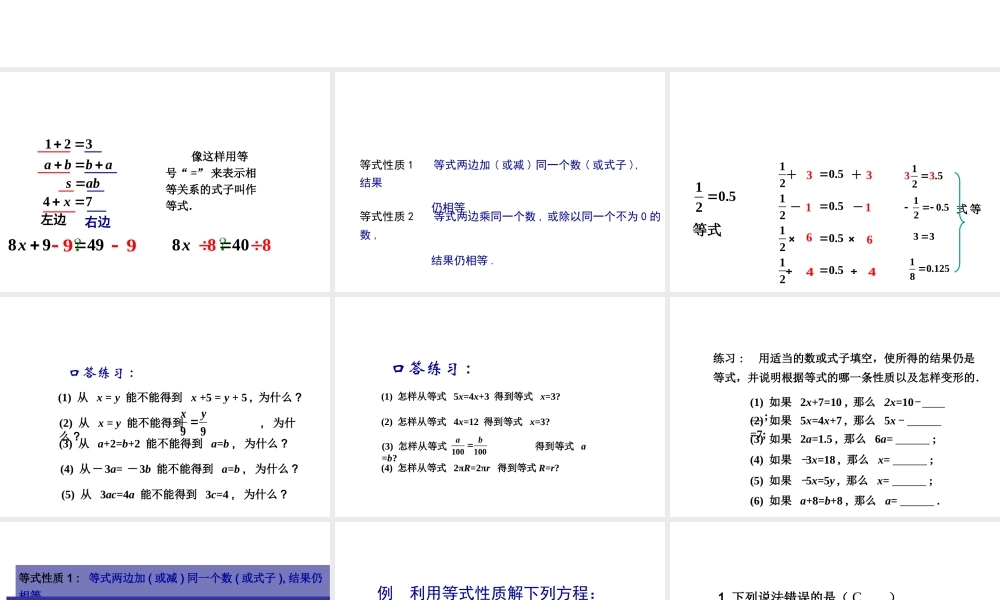Select the slide beginning 1 下列说法错误的是
Image resolution: width=1000 pixels, height=600 pixels.
(835, 561)
